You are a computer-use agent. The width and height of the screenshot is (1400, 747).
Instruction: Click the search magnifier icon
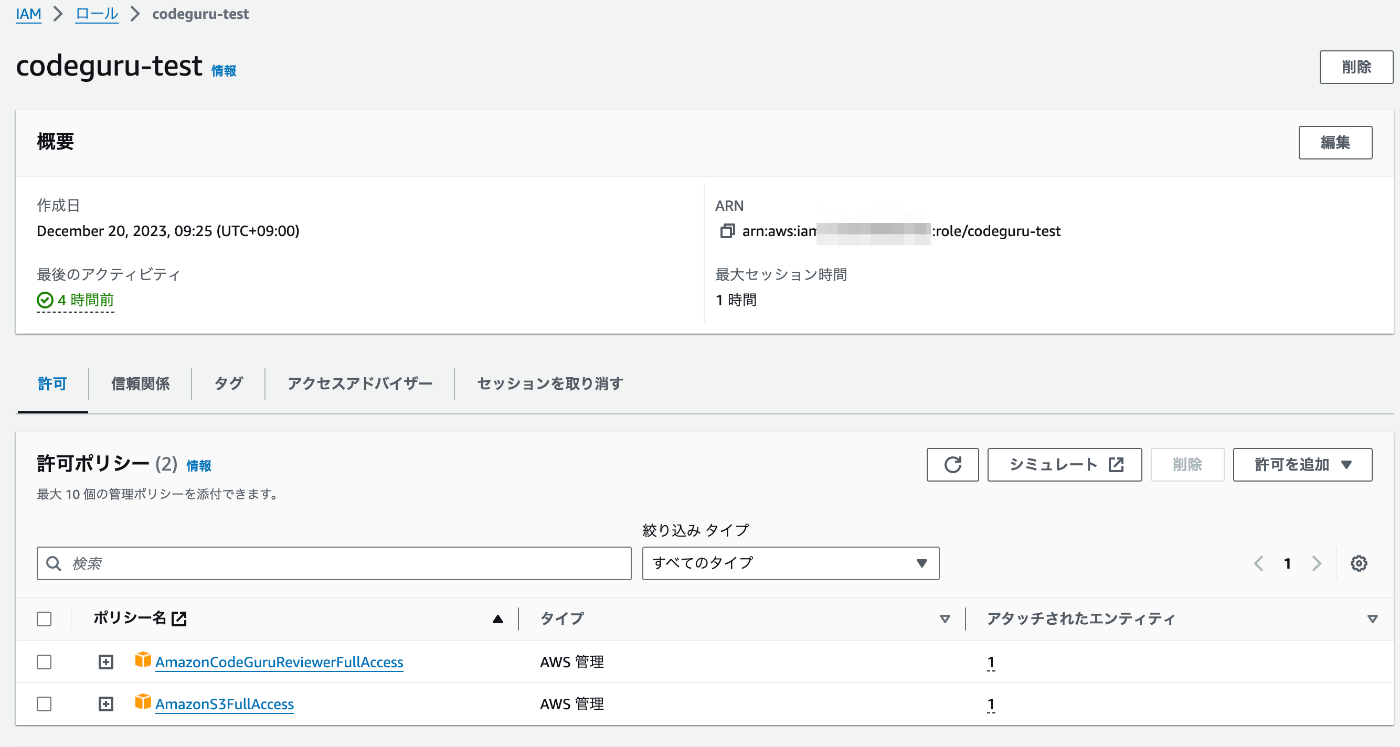pos(54,564)
